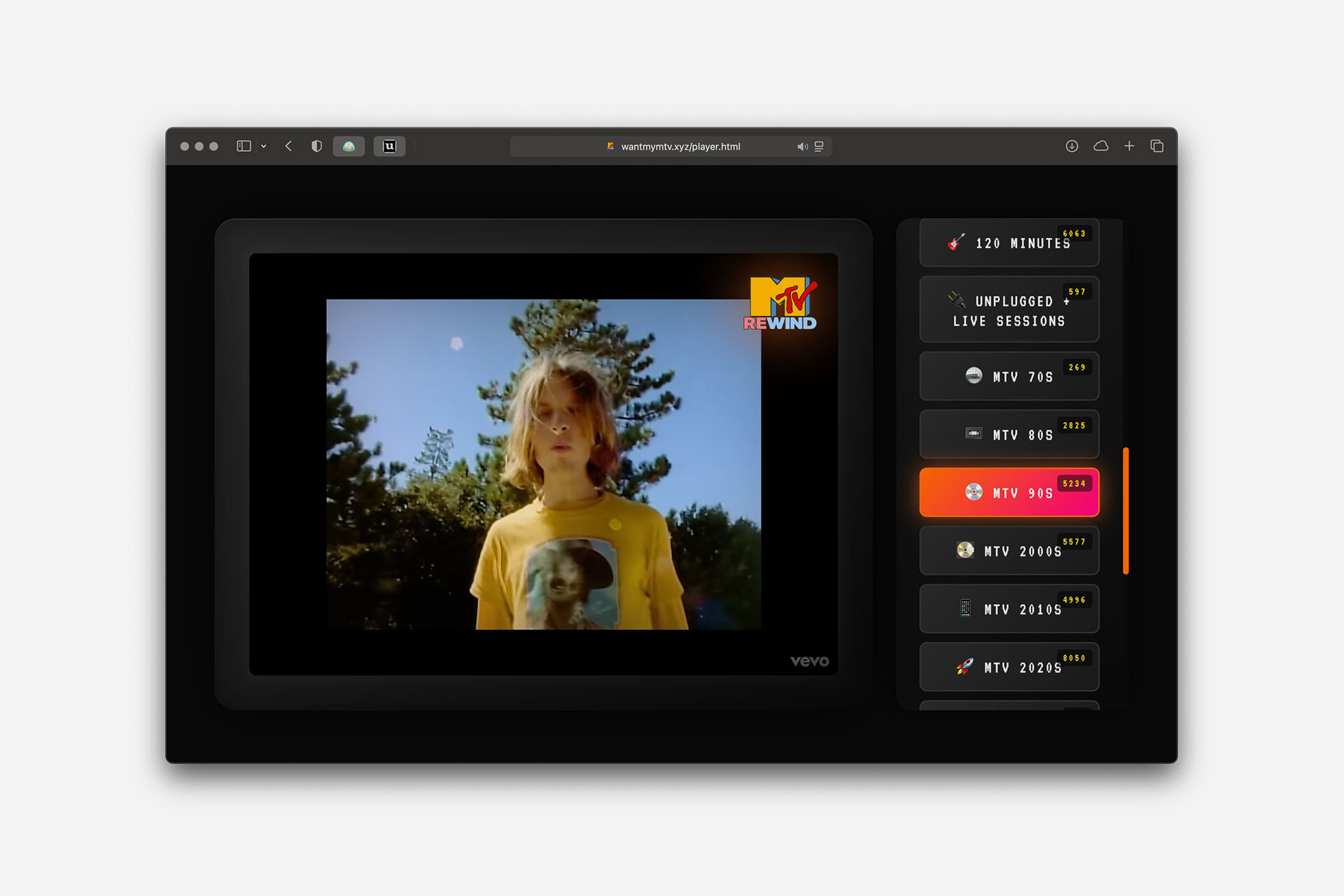Click the uBlock extension icon

[389, 146]
